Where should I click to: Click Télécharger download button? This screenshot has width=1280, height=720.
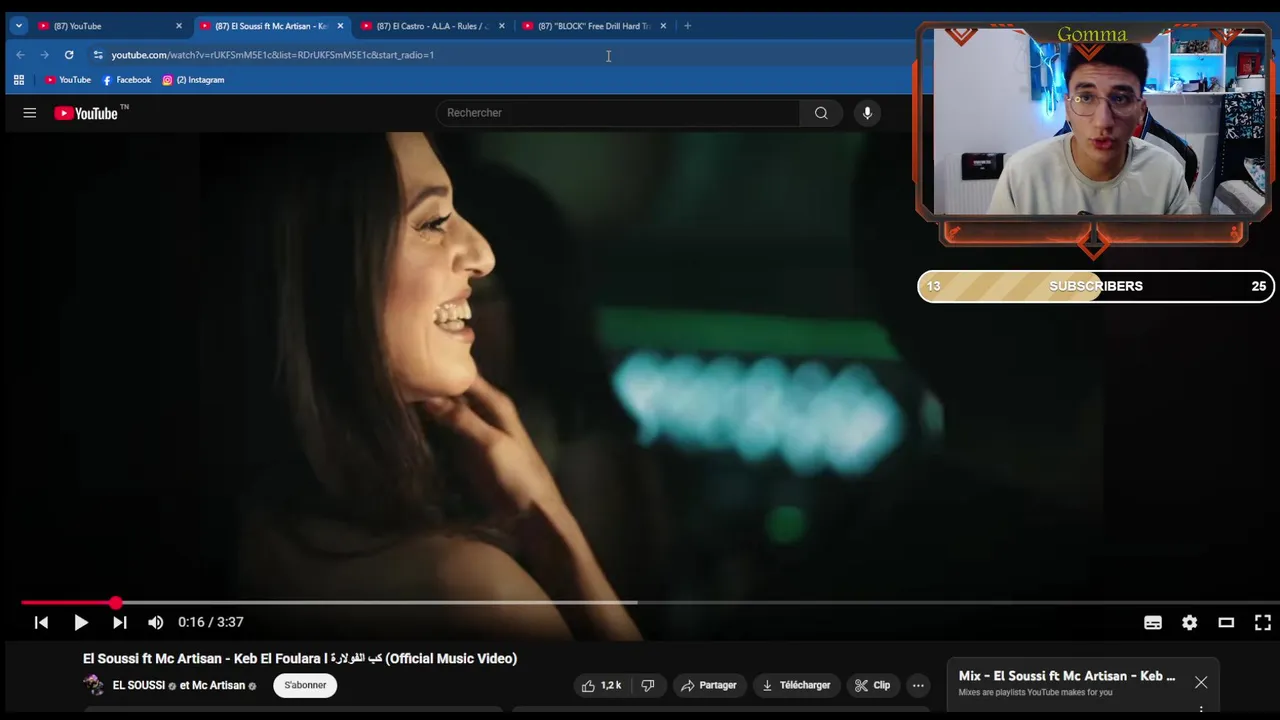(796, 685)
